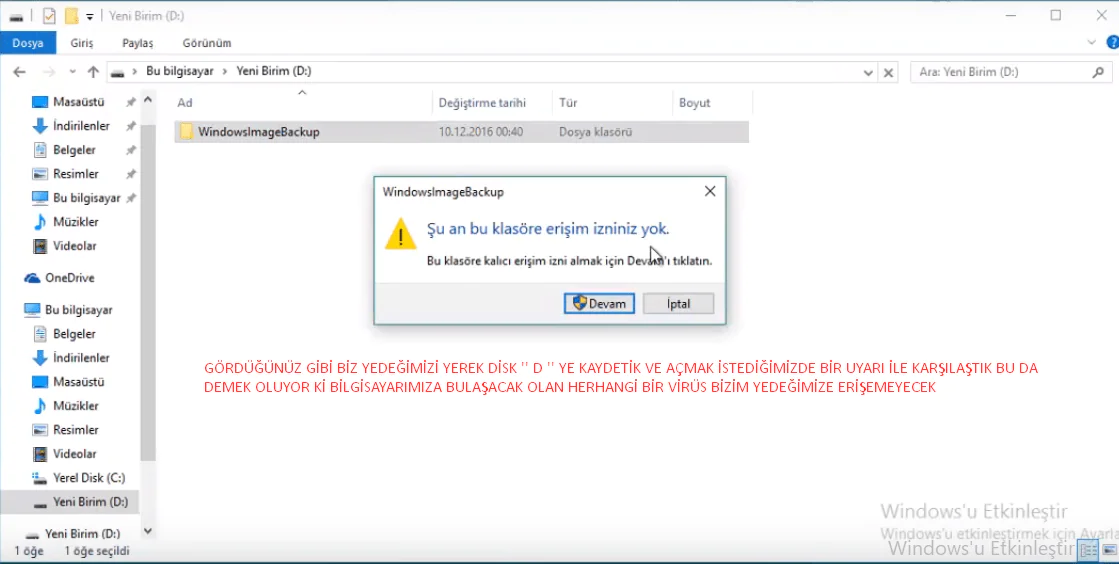
Task: Open the Dosya ribbon tab
Action: [28, 43]
